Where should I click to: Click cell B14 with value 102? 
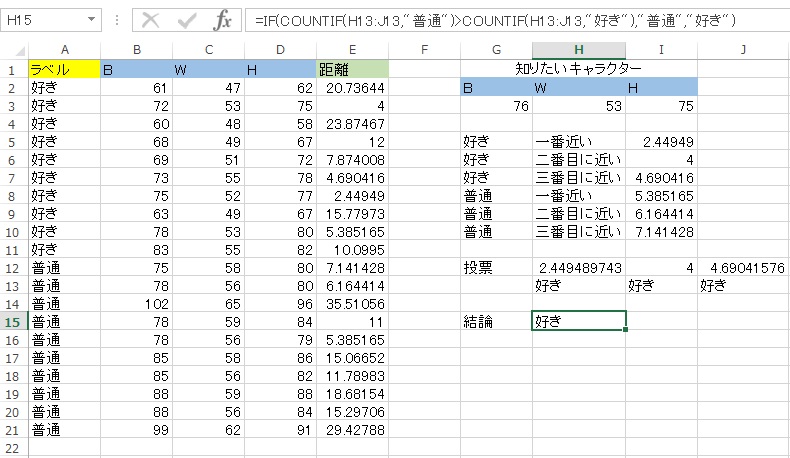[137, 304]
